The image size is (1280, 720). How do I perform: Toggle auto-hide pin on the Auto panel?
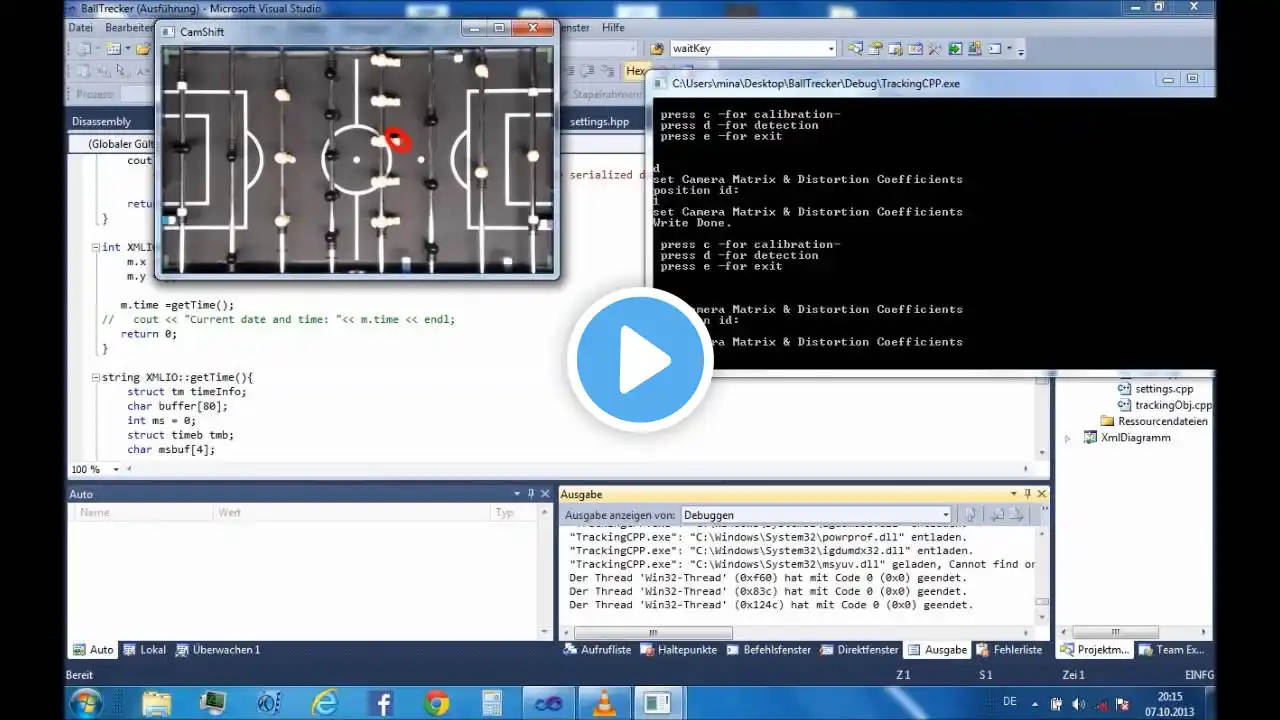point(531,494)
